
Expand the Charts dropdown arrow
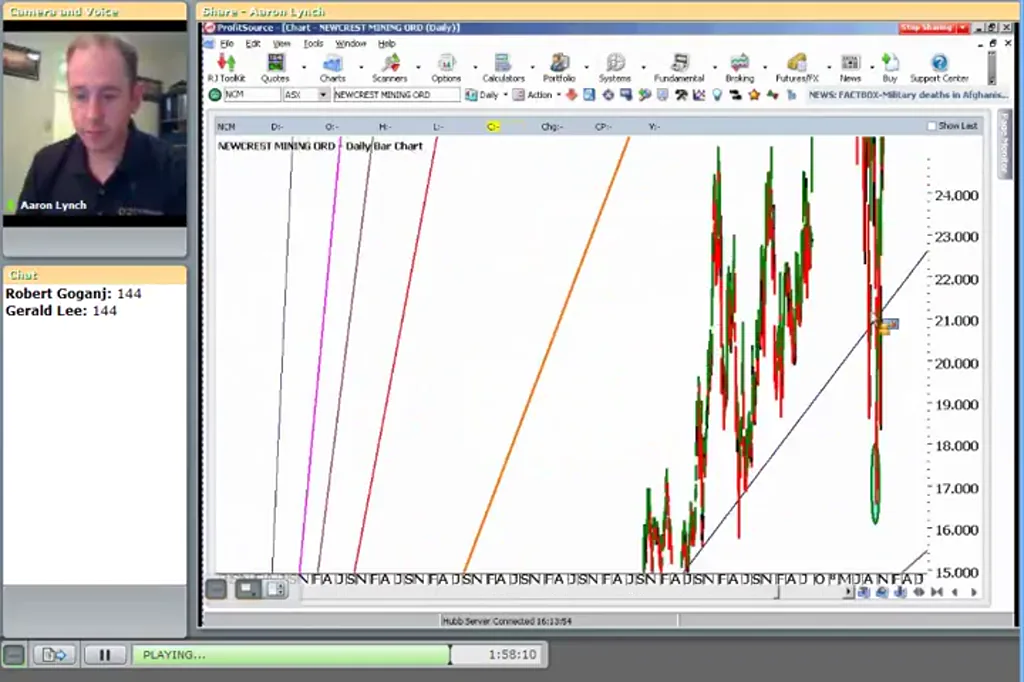tap(361, 67)
